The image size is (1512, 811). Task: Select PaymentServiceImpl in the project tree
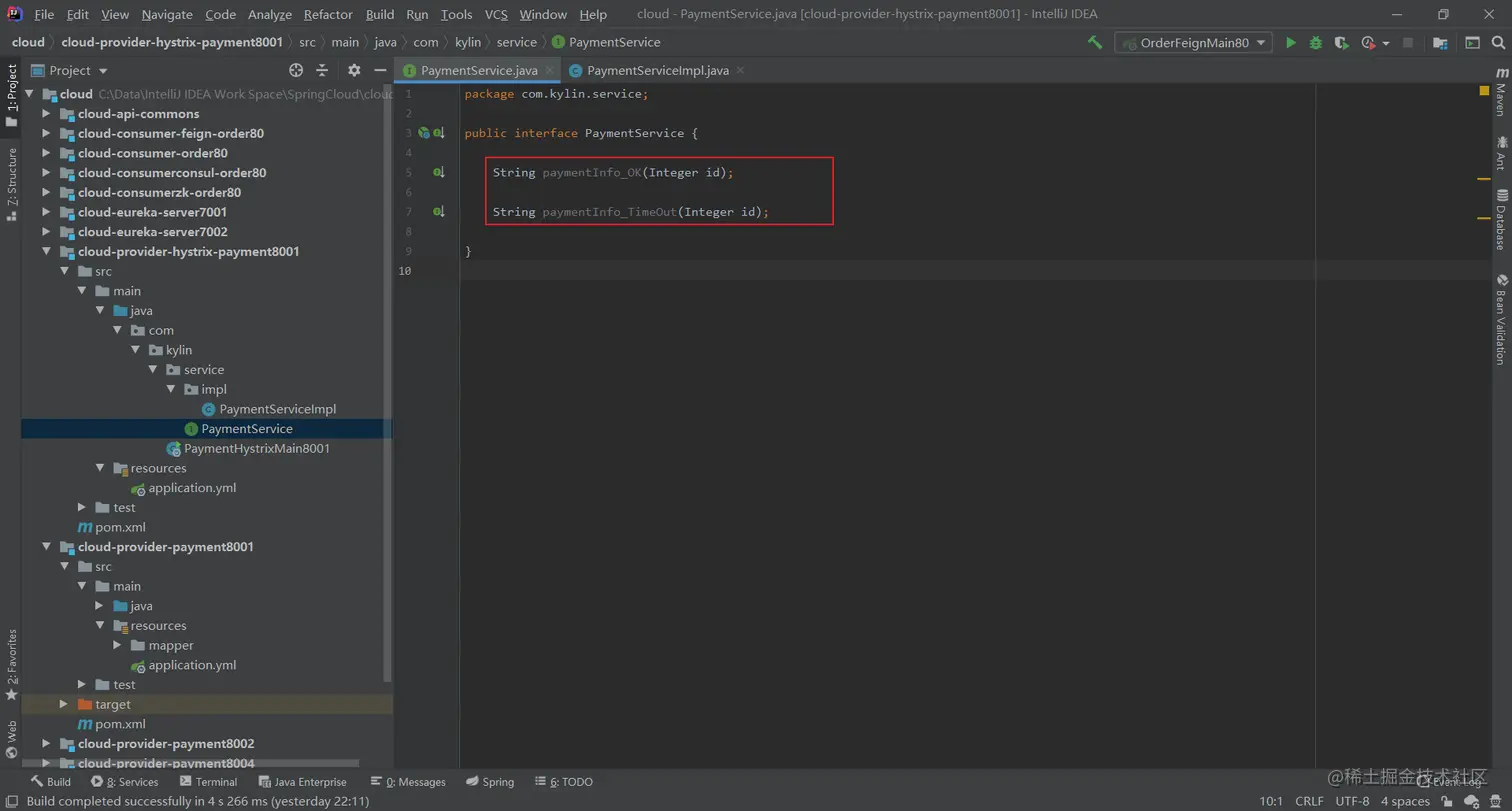tap(277, 409)
